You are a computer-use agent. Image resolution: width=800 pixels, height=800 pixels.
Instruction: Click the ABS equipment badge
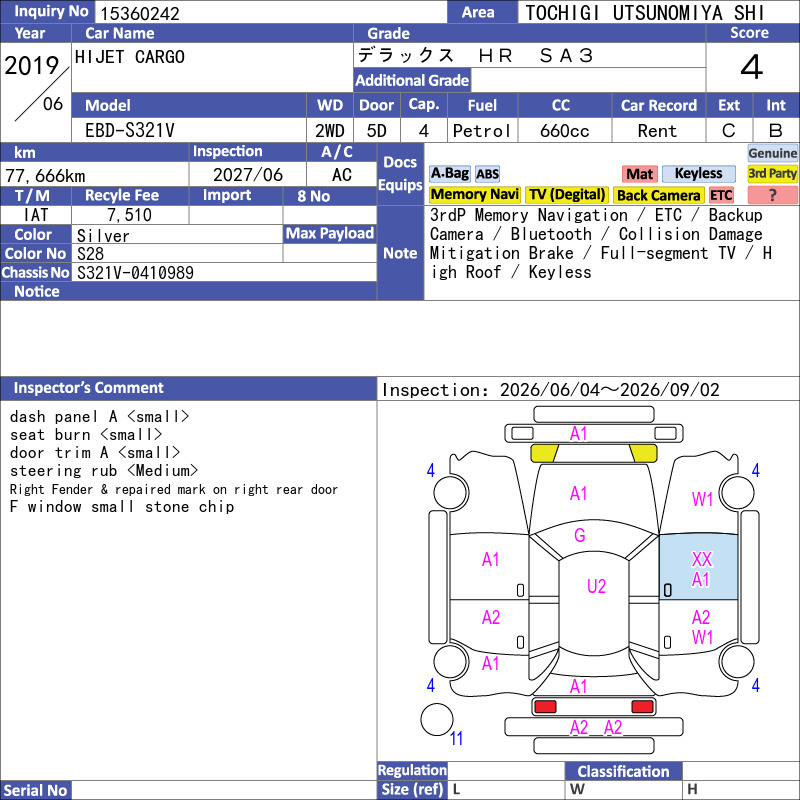(x=487, y=174)
